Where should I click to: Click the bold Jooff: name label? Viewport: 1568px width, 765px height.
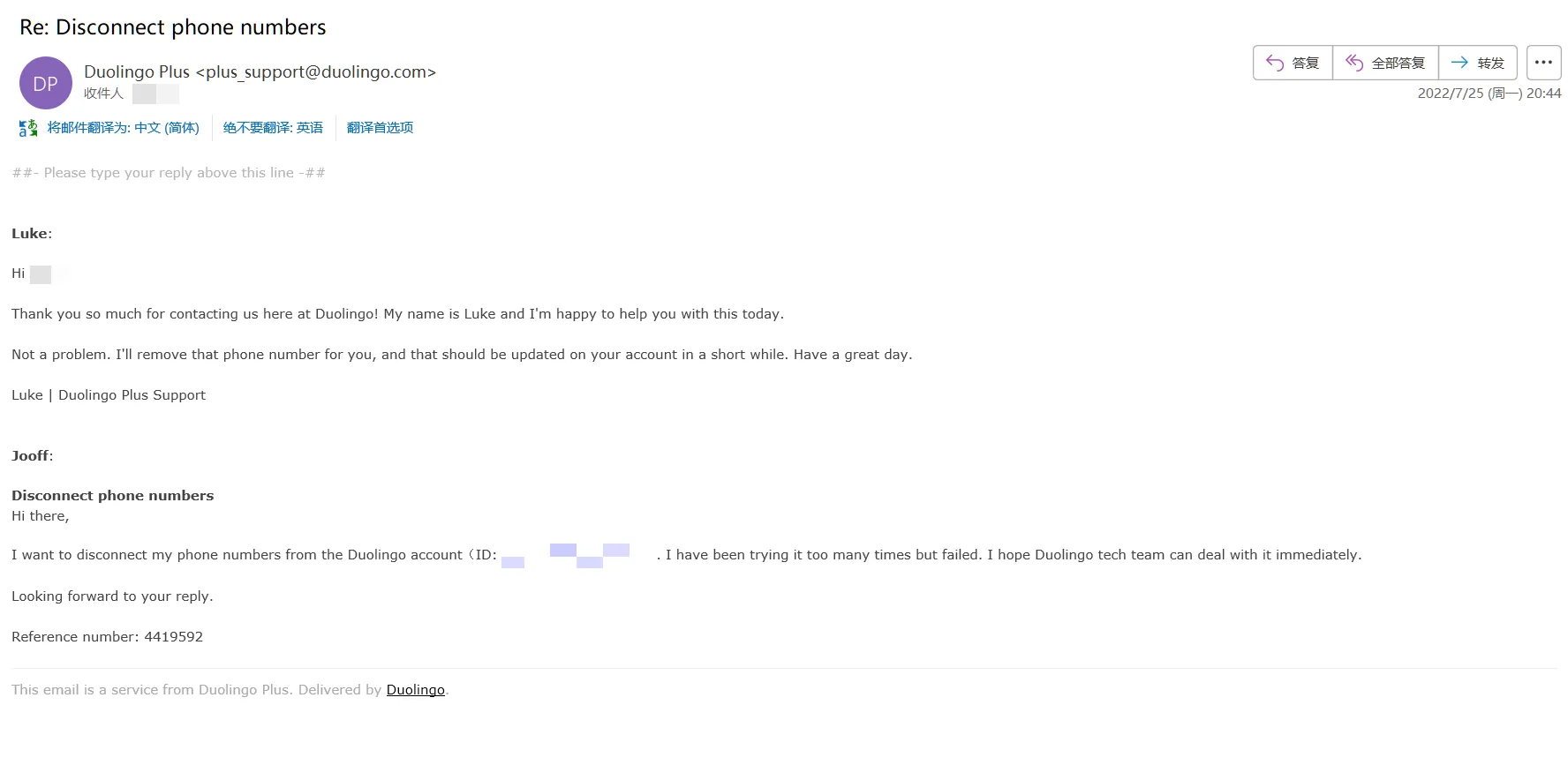32,456
